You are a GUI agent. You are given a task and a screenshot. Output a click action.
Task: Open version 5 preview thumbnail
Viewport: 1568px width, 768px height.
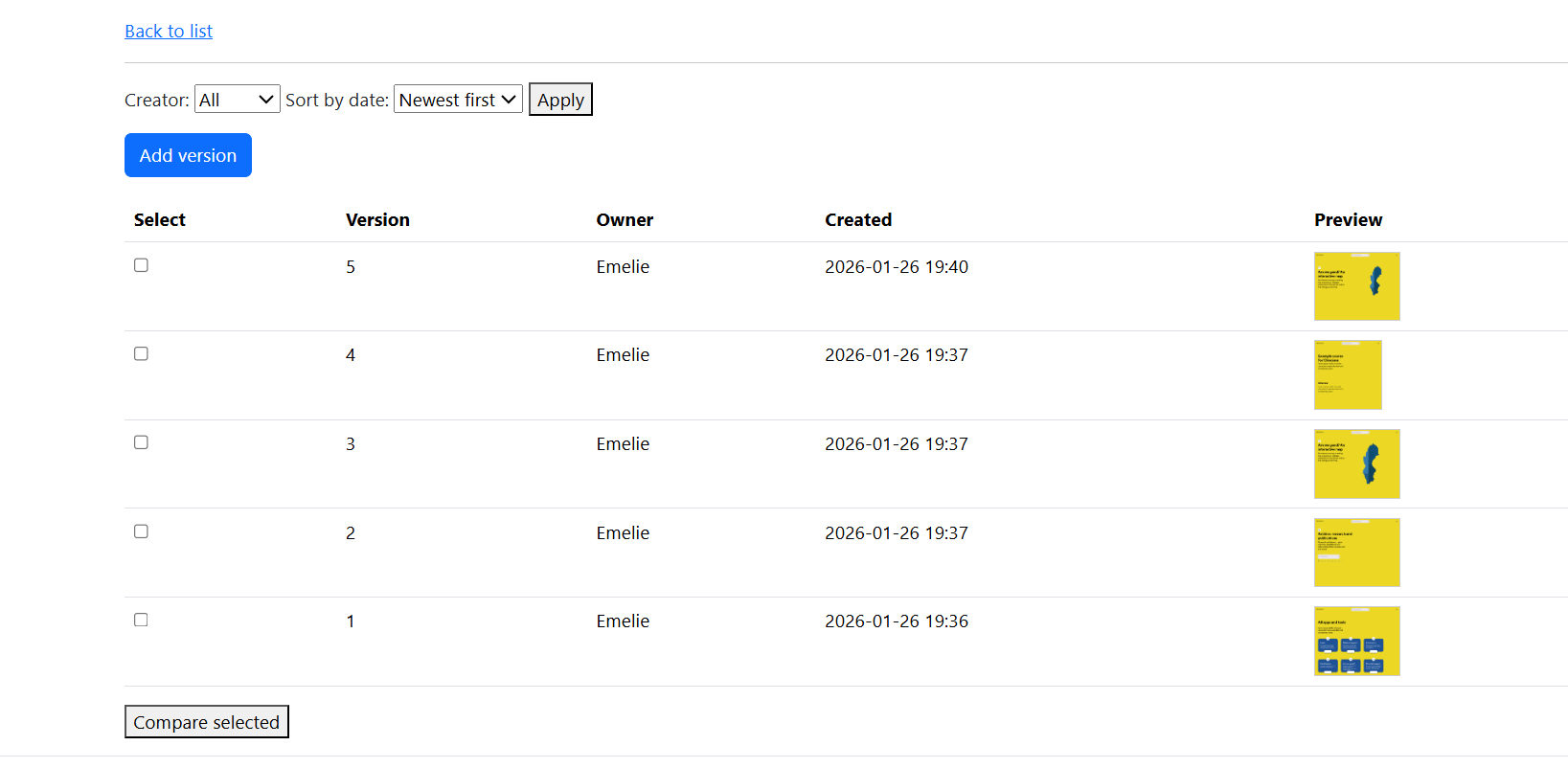tap(1356, 286)
